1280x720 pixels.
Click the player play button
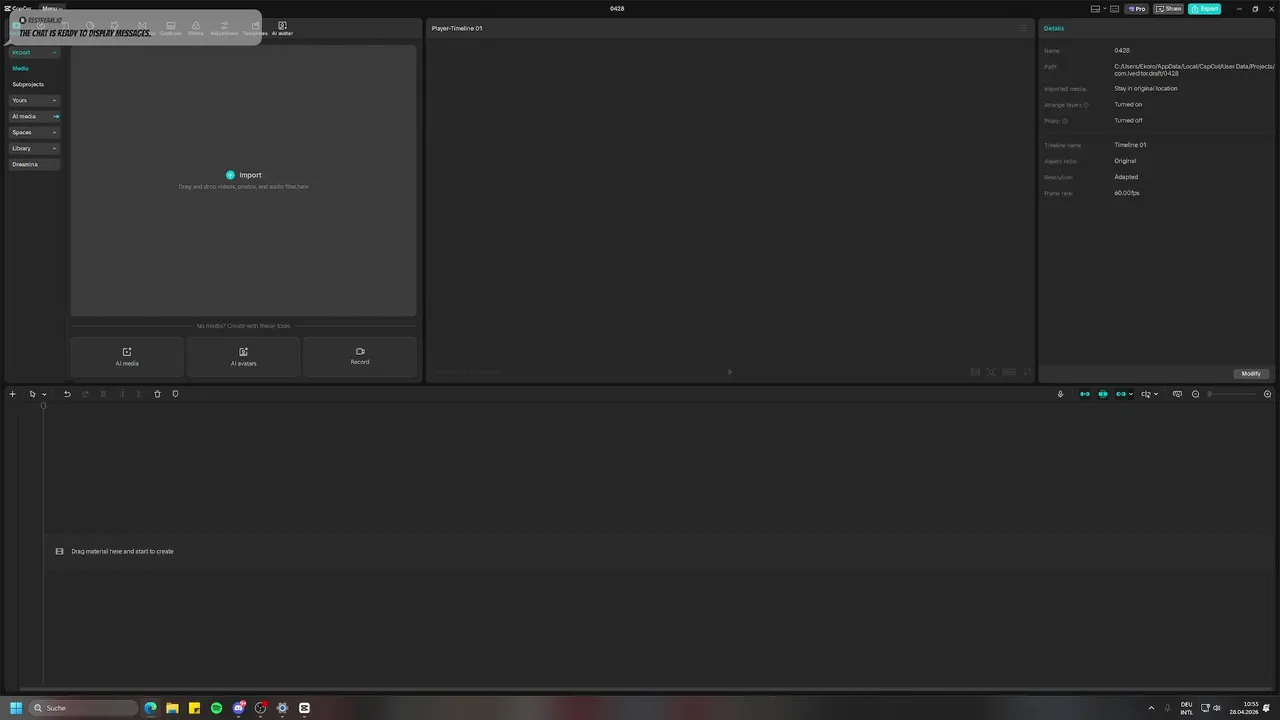pos(730,372)
